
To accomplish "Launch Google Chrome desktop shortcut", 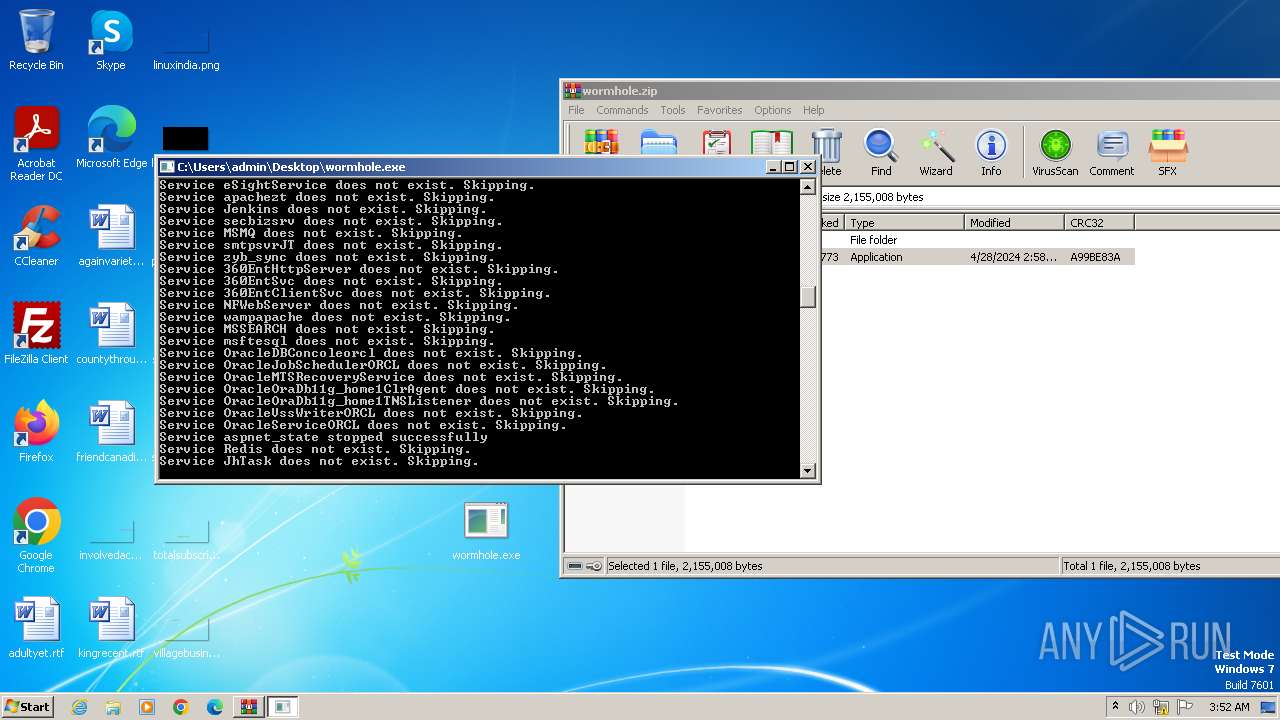I will click(36, 536).
